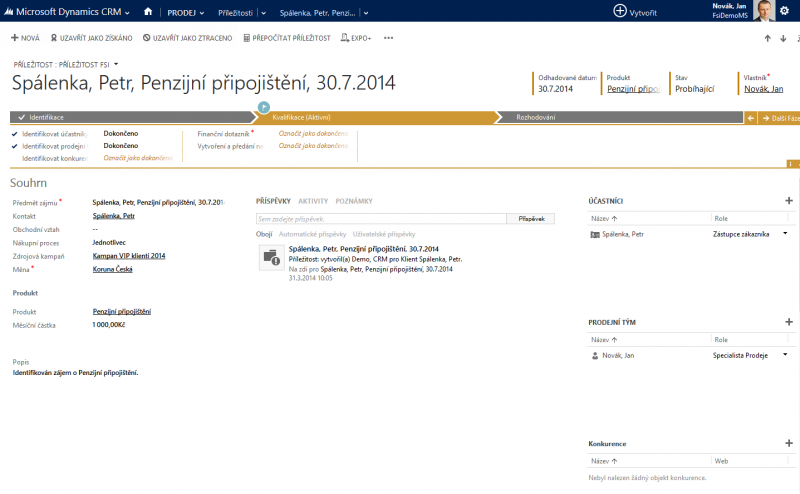The width and height of the screenshot is (800, 494).
Task: Filter by Automatické příspěvky
Action: (x=312, y=234)
